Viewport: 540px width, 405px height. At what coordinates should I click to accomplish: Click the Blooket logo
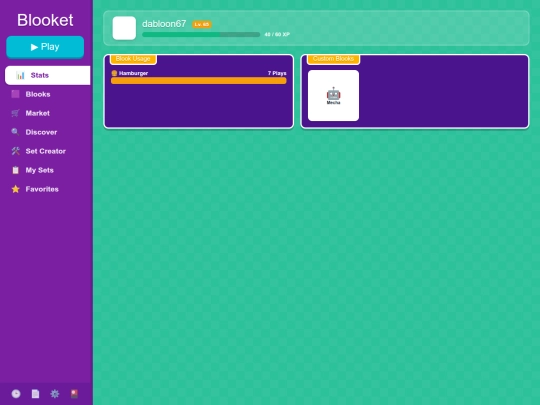pyautogui.click(x=45, y=20)
